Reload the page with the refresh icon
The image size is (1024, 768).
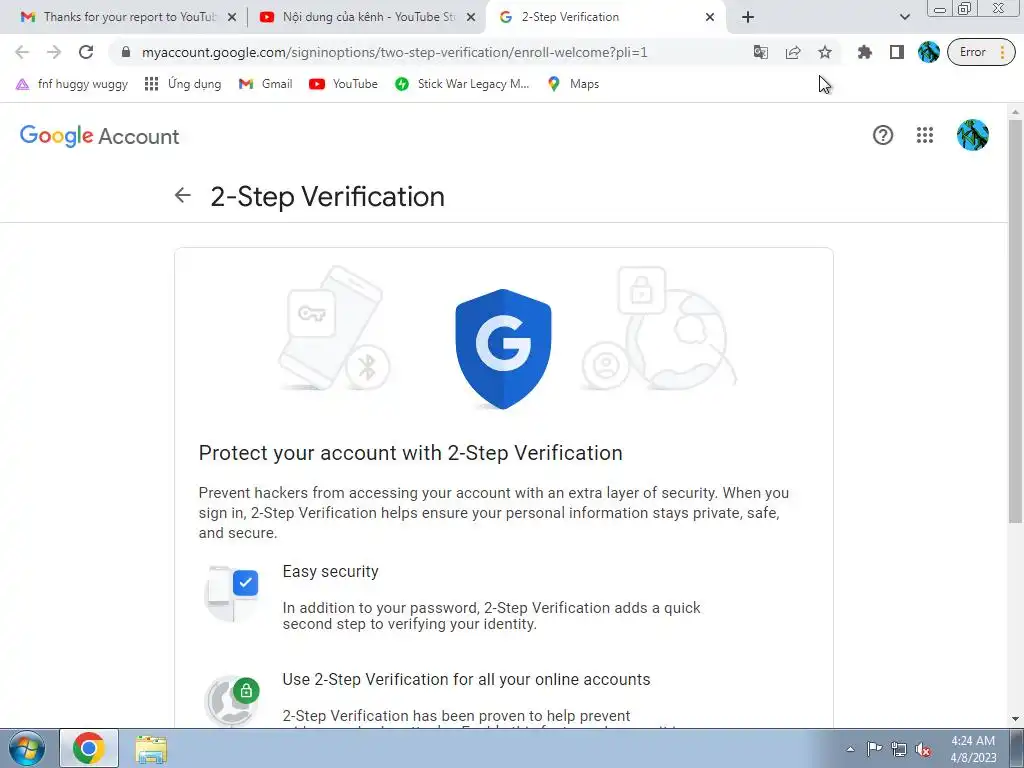(x=86, y=52)
